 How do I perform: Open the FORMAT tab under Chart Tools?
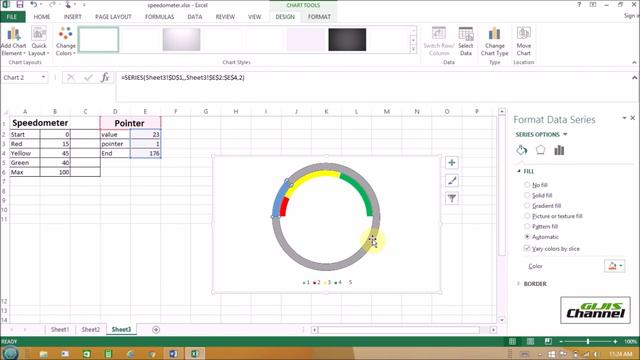(319, 17)
